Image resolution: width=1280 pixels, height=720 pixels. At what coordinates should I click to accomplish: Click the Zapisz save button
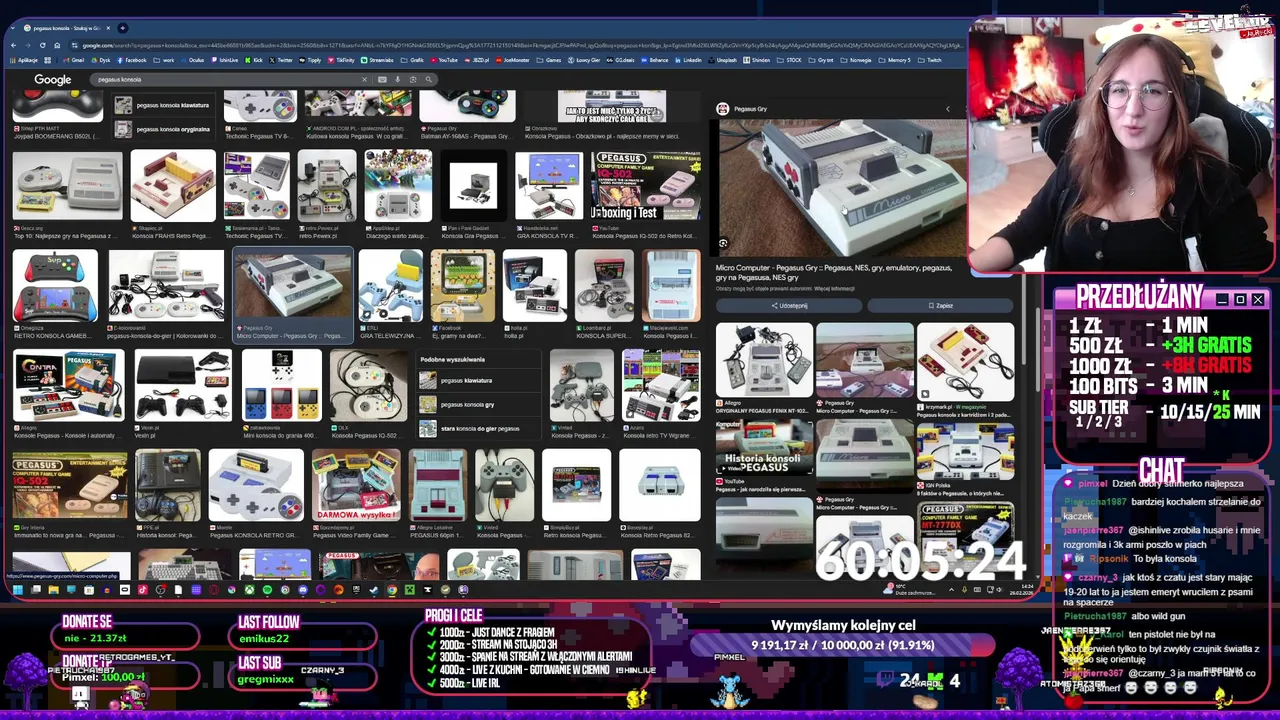pyautogui.click(x=940, y=305)
